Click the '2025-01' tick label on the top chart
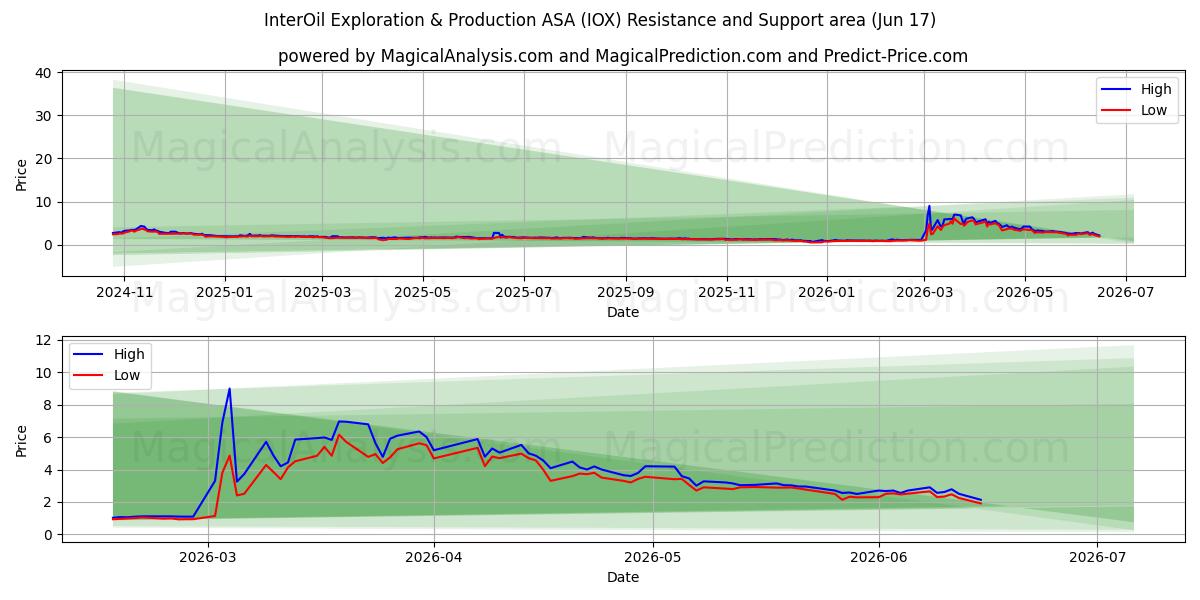The height and width of the screenshot is (600, 1200). pos(224,293)
